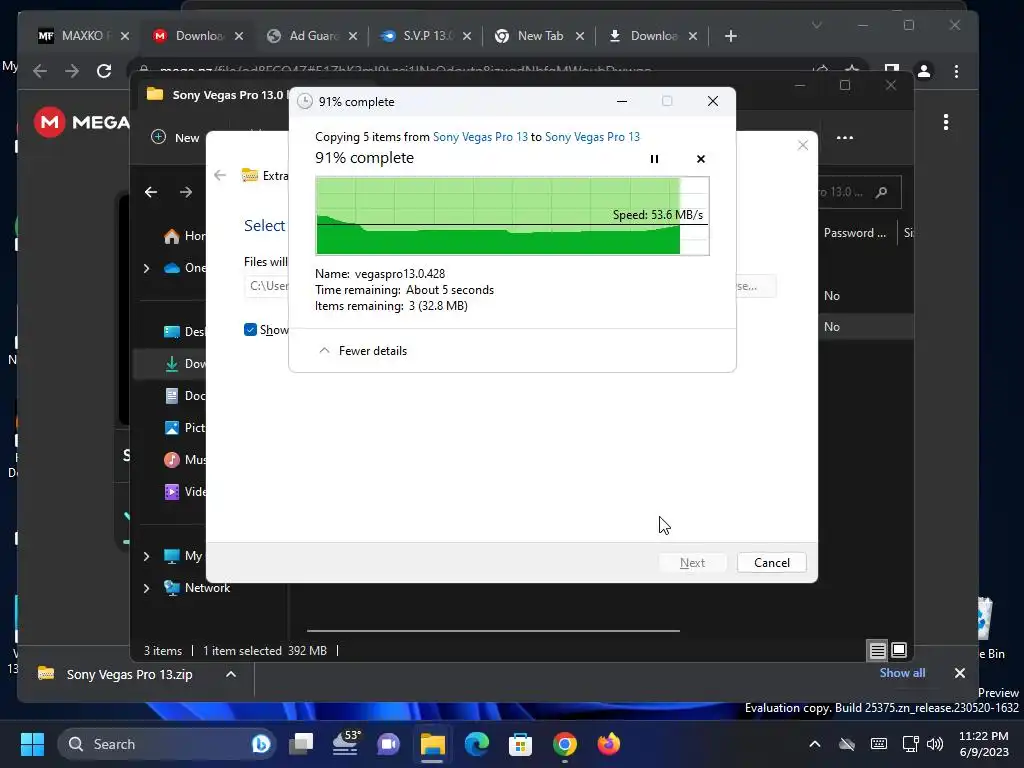Open the Chrome profile icon

pos(924,71)
